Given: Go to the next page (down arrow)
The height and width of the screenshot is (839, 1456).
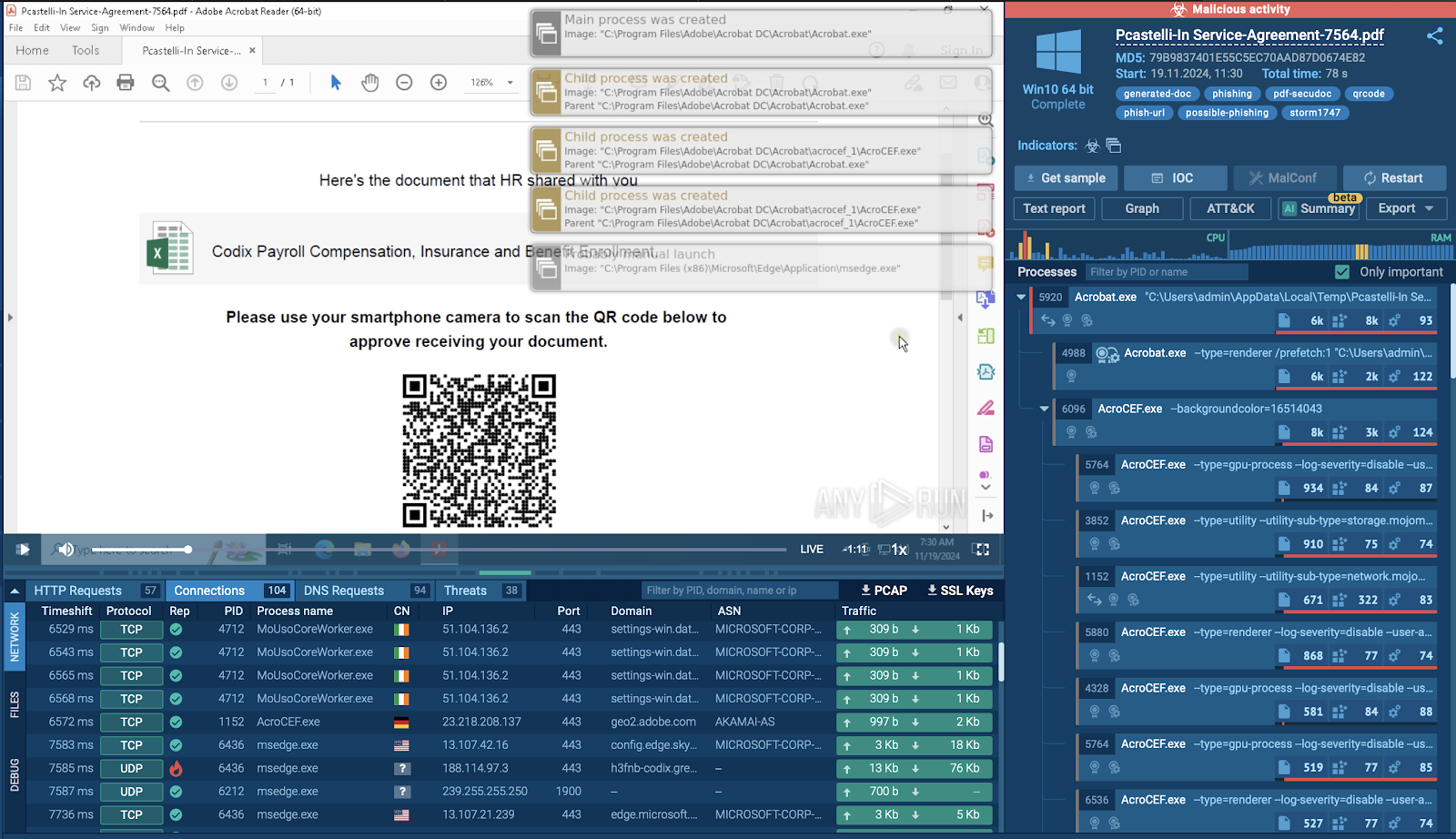Looking at the screenshot, I should pos(229,83).
